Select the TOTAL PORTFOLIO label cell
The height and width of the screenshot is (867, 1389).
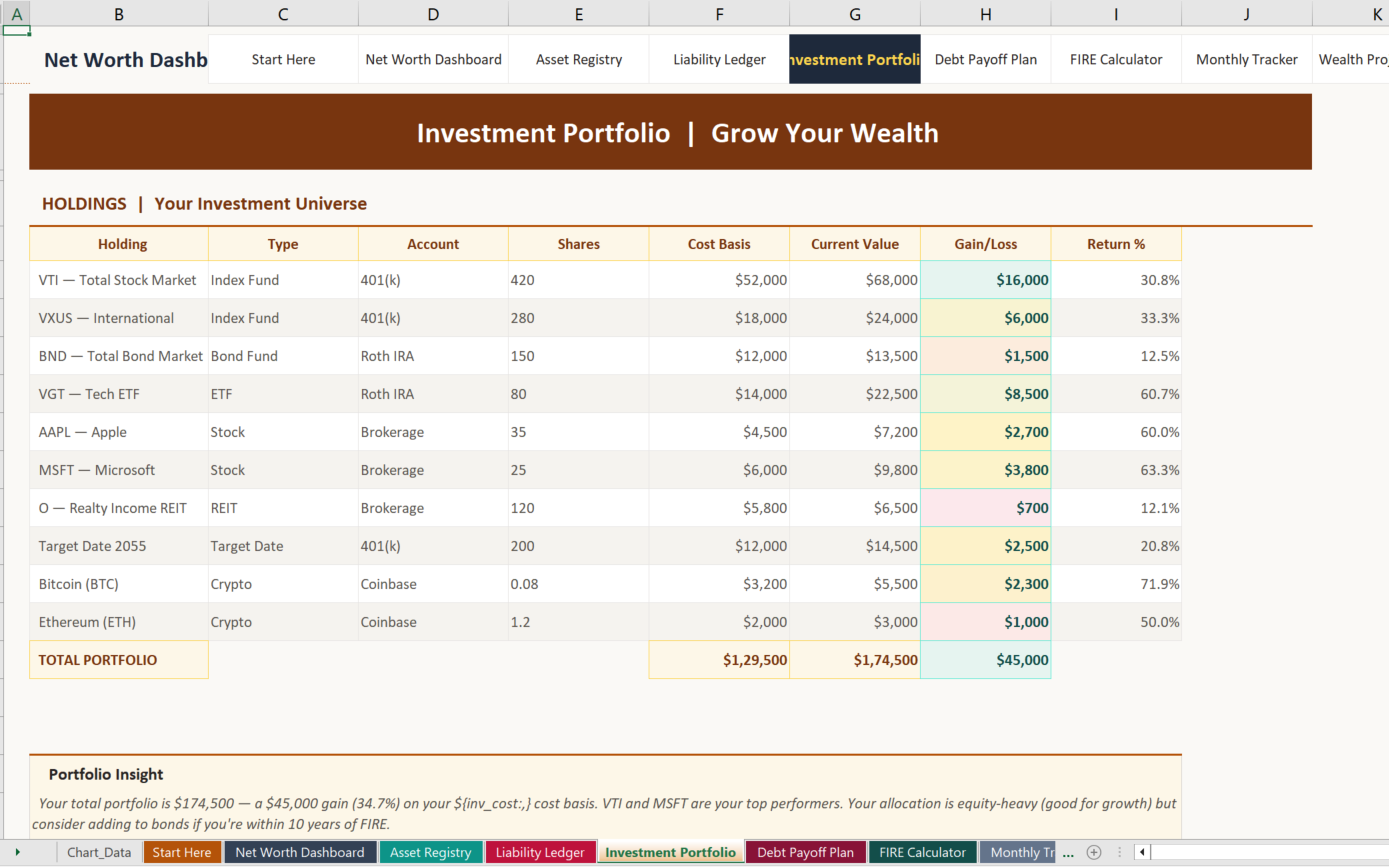119,660
